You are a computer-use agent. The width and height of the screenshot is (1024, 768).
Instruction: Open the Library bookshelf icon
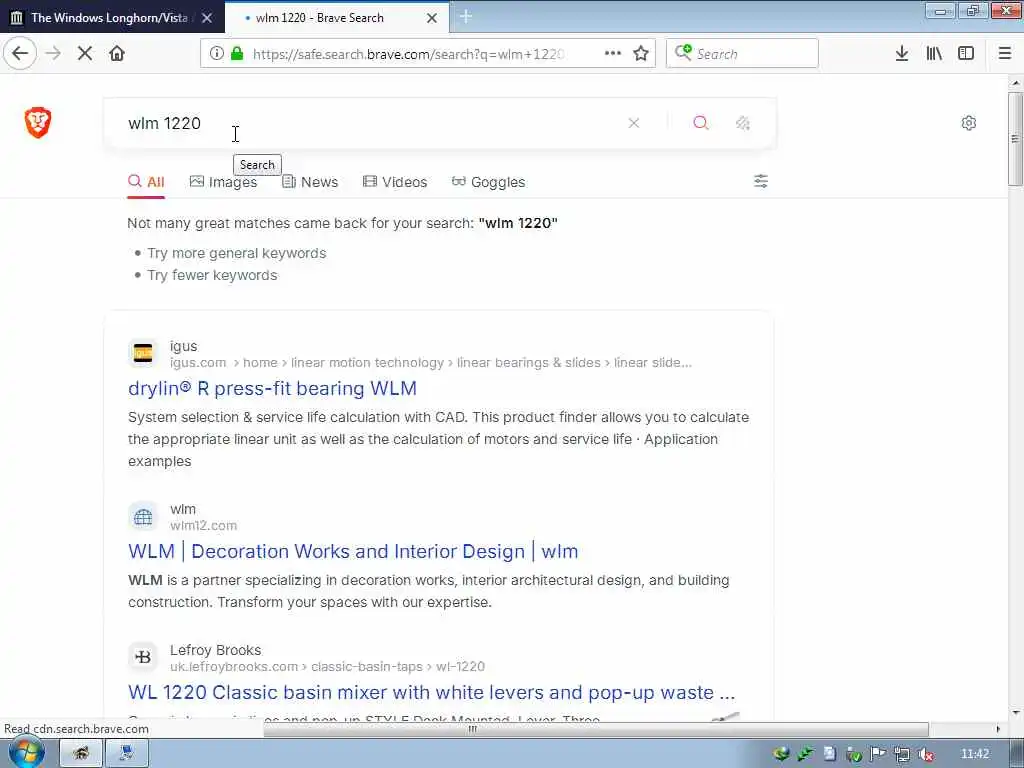click(x=934, y=54)
